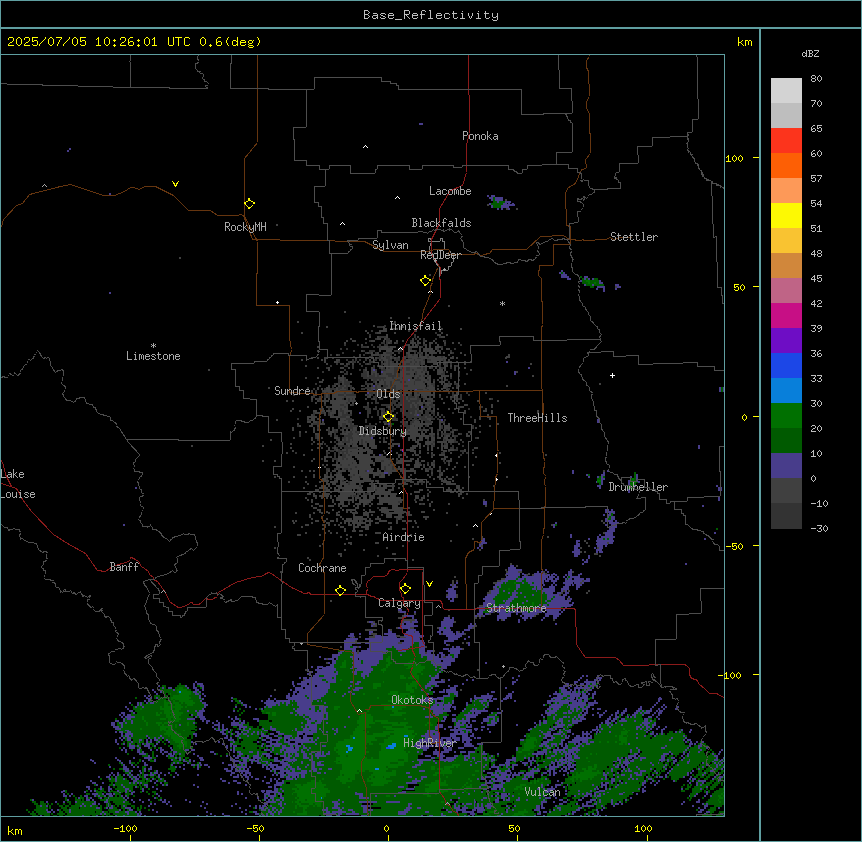Click the Didsbury town label

pos(383,431)
